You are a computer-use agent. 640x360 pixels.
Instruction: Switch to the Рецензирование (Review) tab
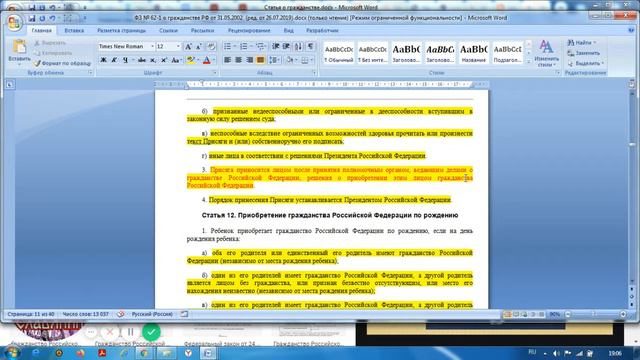[249, 30]
